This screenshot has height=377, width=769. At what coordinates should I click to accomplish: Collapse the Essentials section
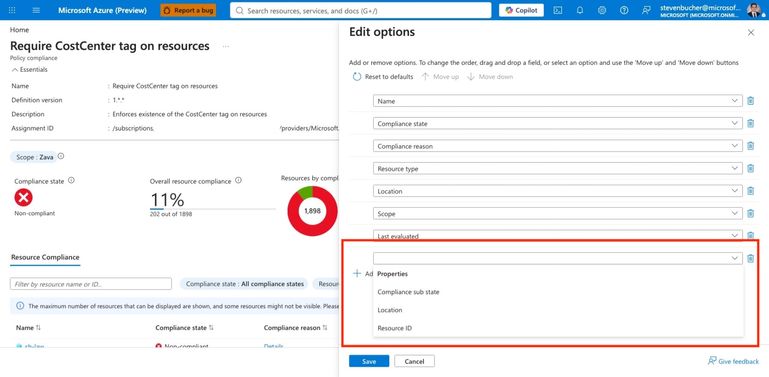(x=29, y=70)
